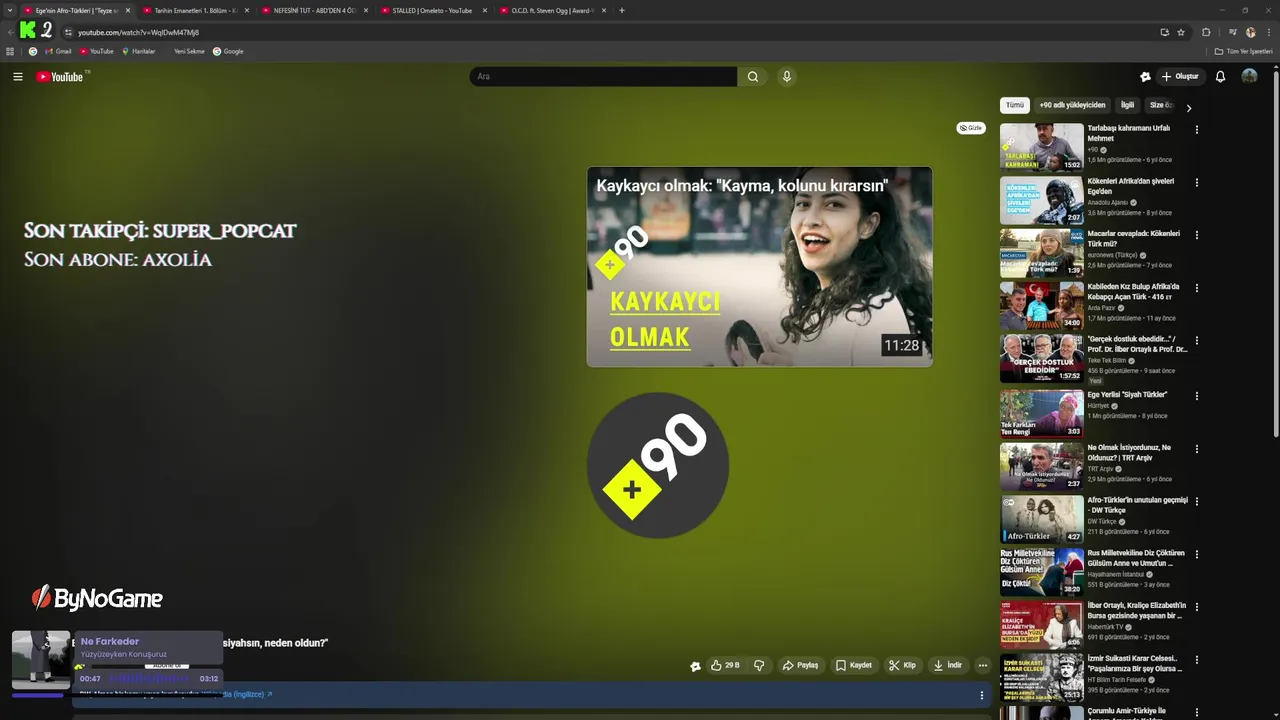Select the +90 adlı yükleyiciden chip

point(1072,105)
